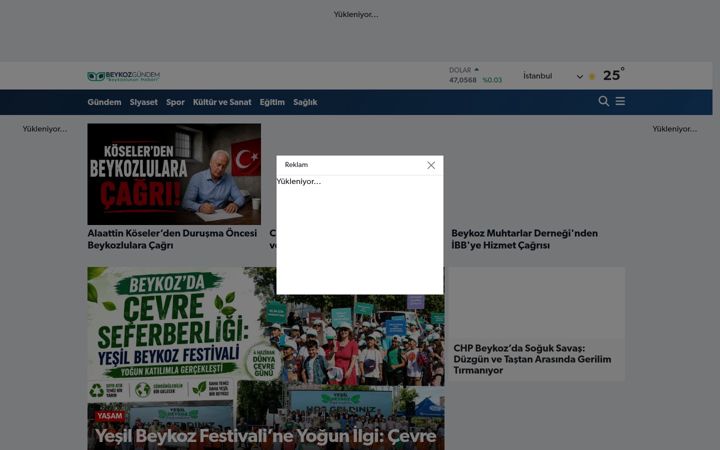The width and height of the screenshot is (720, 450).
Task: Click the DOLAR exchange rate value
Action: tap(462, 80)
